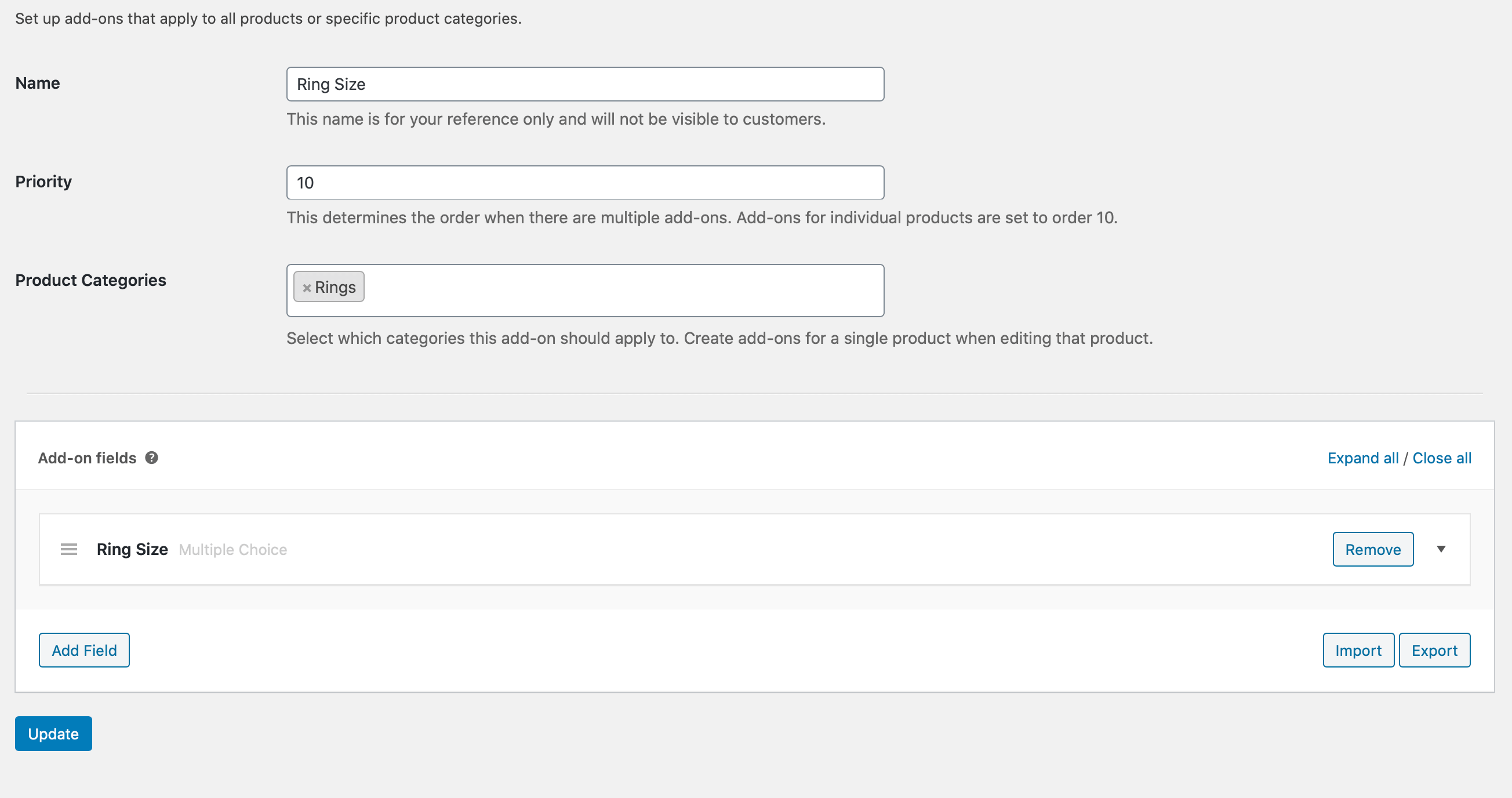The width and height of the screenshot is (1512, 798).
Task: Select the Rings category chip
Action: coord(336,288)
